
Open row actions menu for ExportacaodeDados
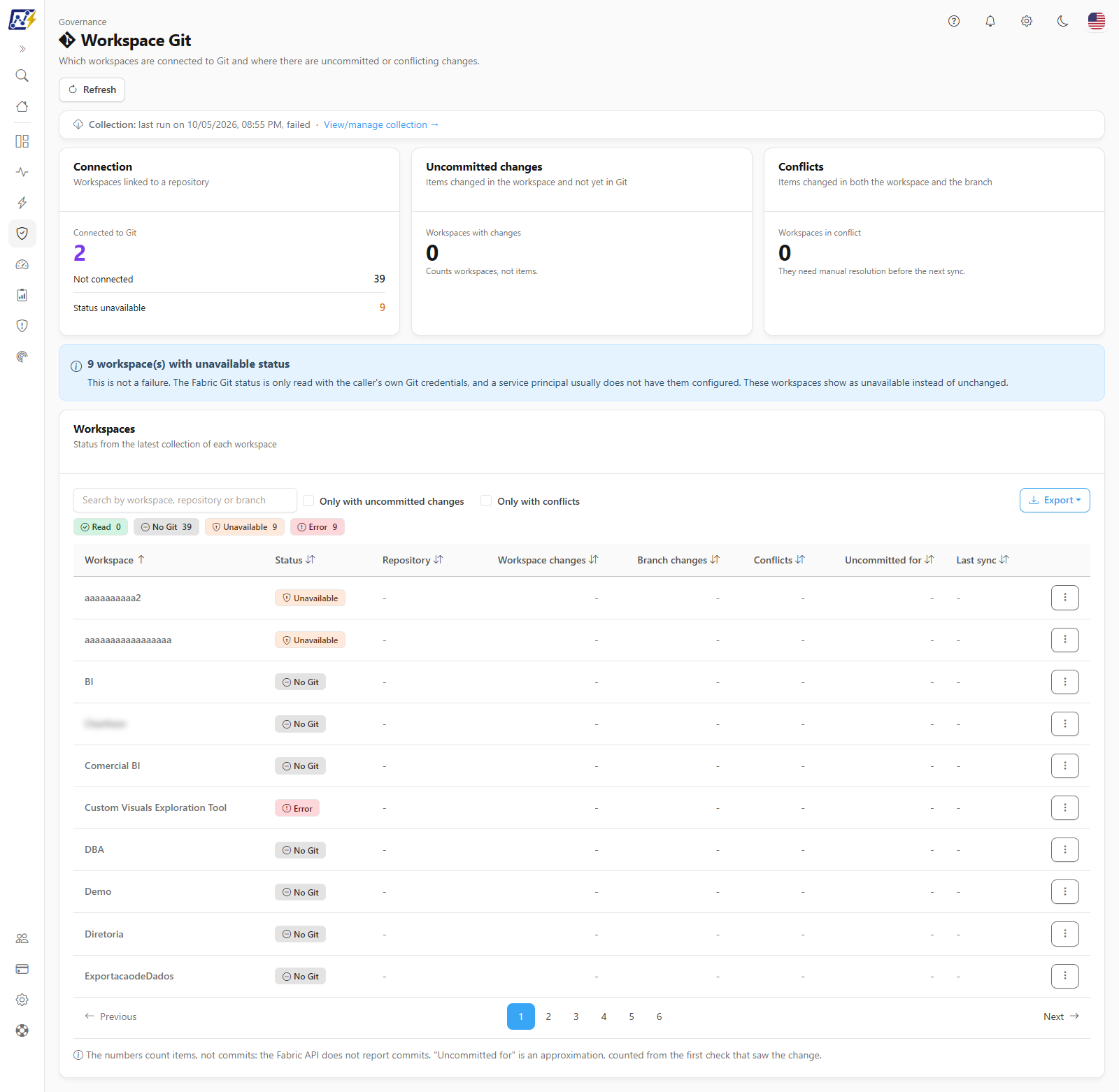[x=1065, y=976]
